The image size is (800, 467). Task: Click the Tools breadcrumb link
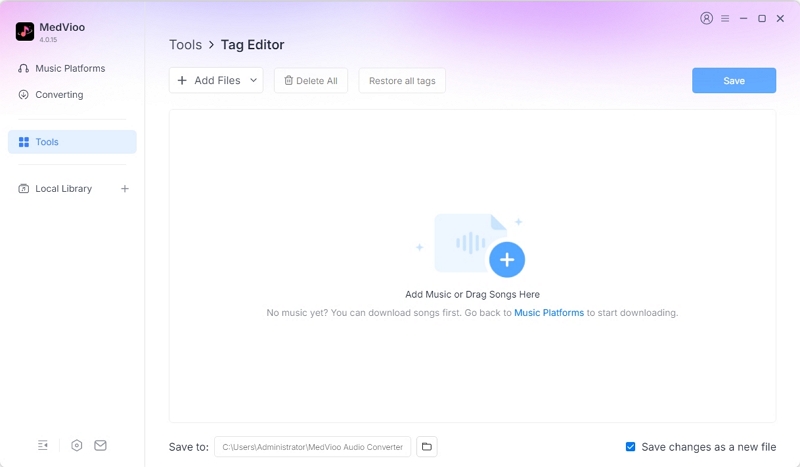point(186,45)
